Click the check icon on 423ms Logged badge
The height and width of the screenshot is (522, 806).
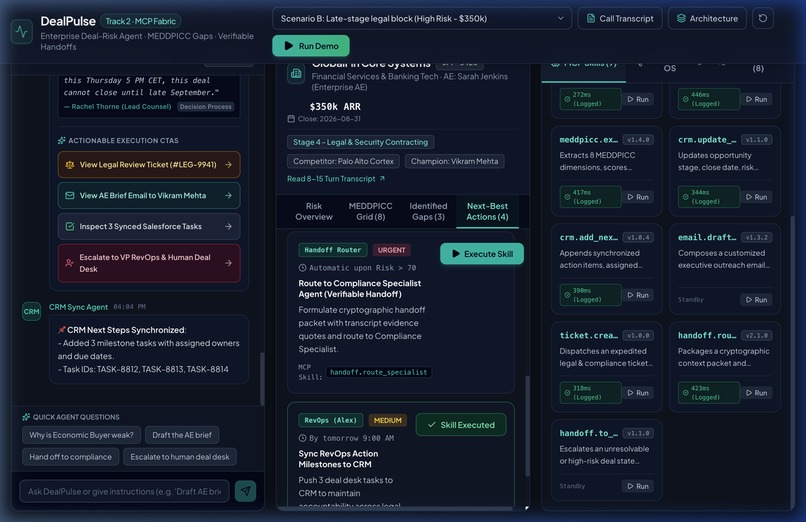(685, 393)
